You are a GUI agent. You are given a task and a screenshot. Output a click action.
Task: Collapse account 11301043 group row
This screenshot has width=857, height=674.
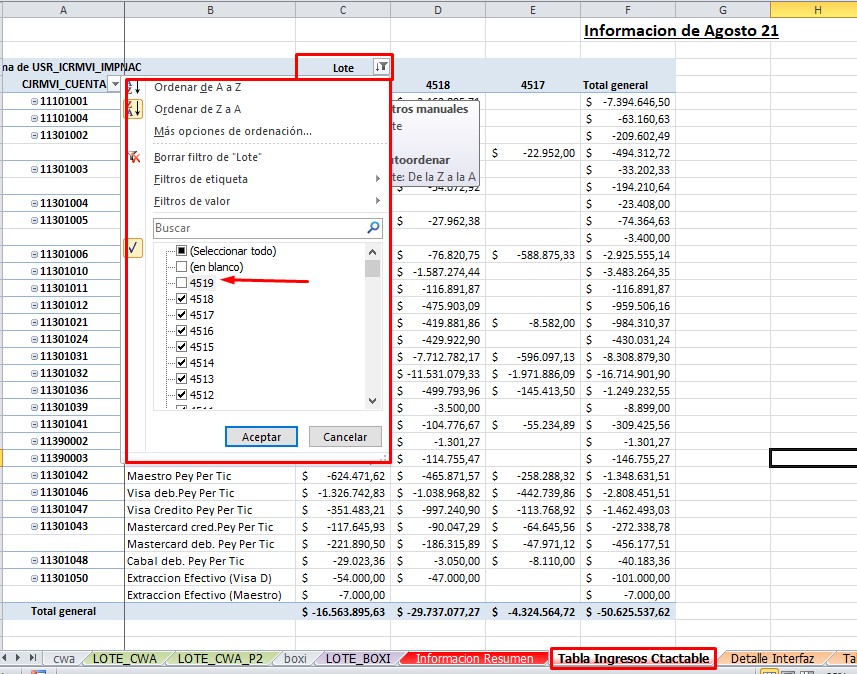point(35,526)
